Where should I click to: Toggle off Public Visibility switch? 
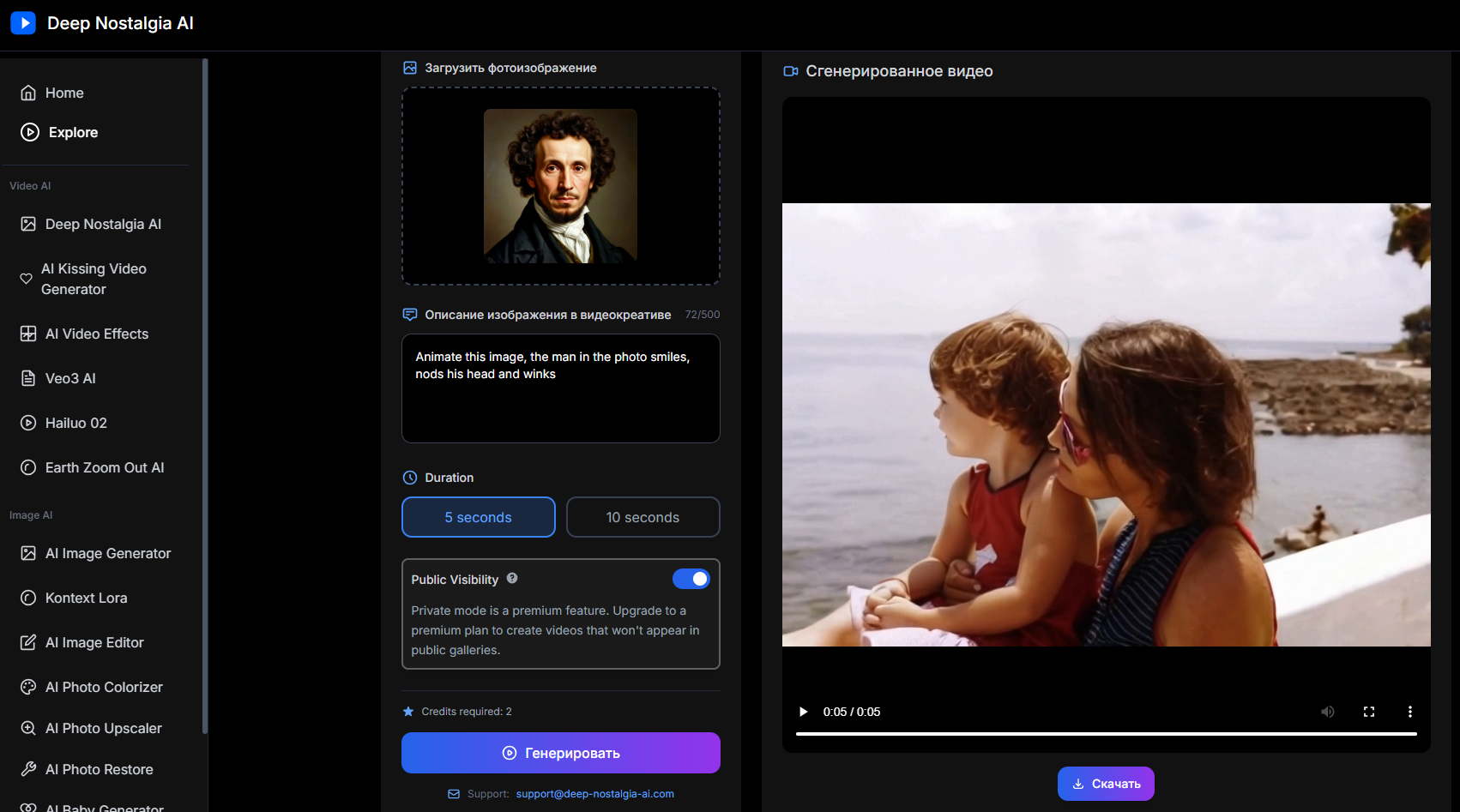tap(691, 579)
